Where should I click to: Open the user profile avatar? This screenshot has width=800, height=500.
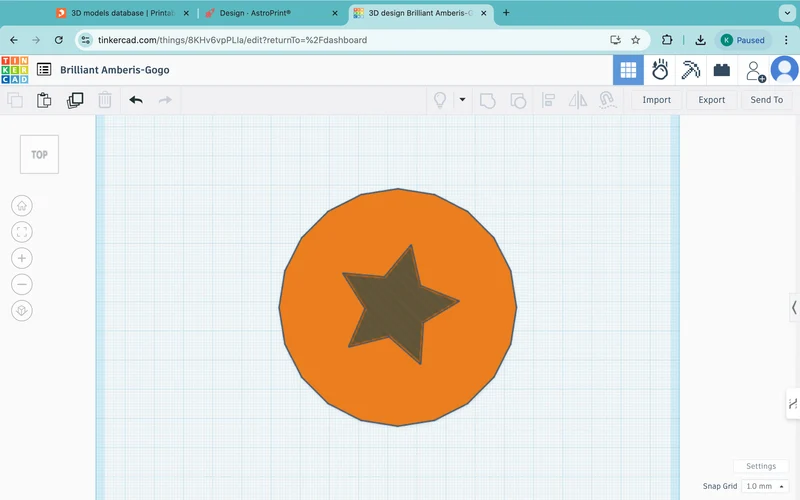click(x=784, y=70)
